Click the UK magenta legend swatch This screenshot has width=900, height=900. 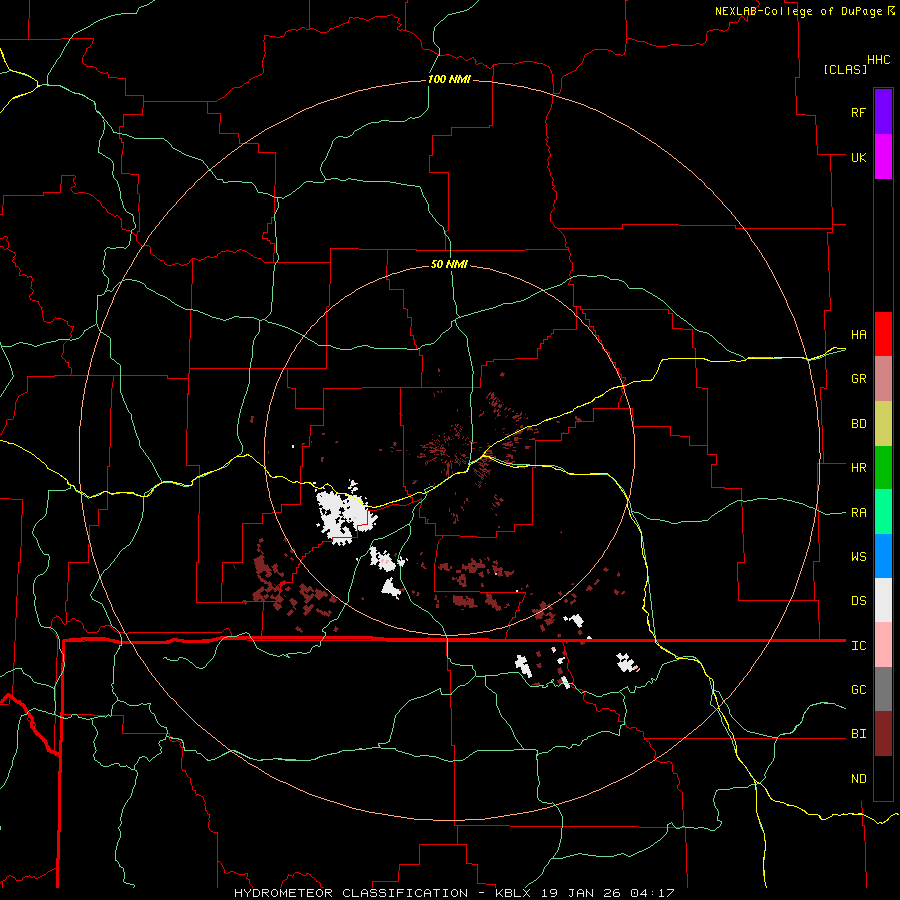[x=883, y=157]
